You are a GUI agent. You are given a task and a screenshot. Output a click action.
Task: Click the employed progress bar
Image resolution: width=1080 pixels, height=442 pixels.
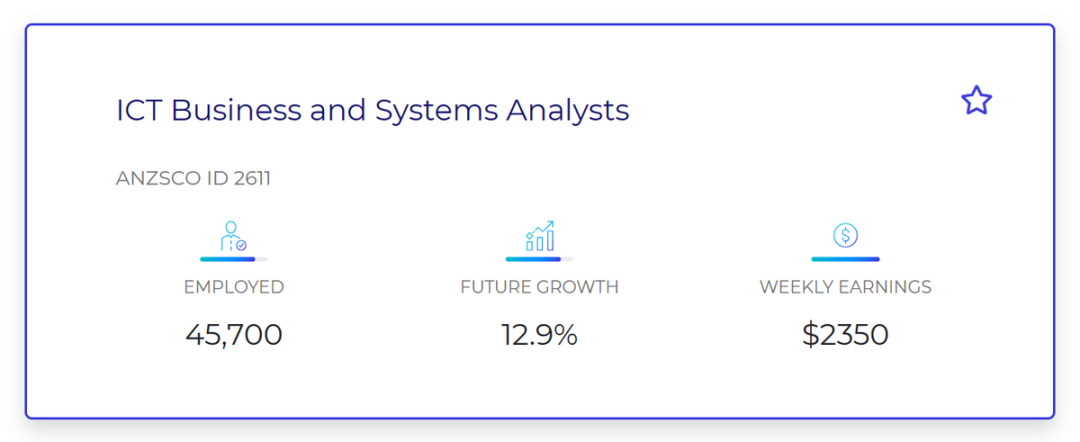[233, 259]
